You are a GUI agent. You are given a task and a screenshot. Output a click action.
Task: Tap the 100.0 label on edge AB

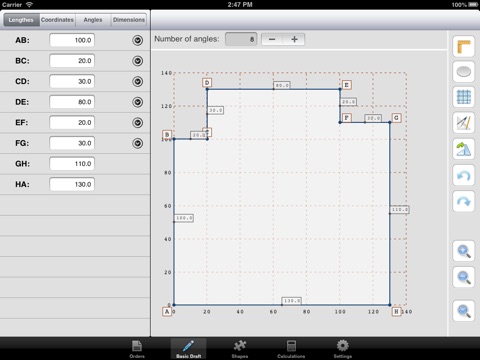pyautogui.click(x=184, y=218)
